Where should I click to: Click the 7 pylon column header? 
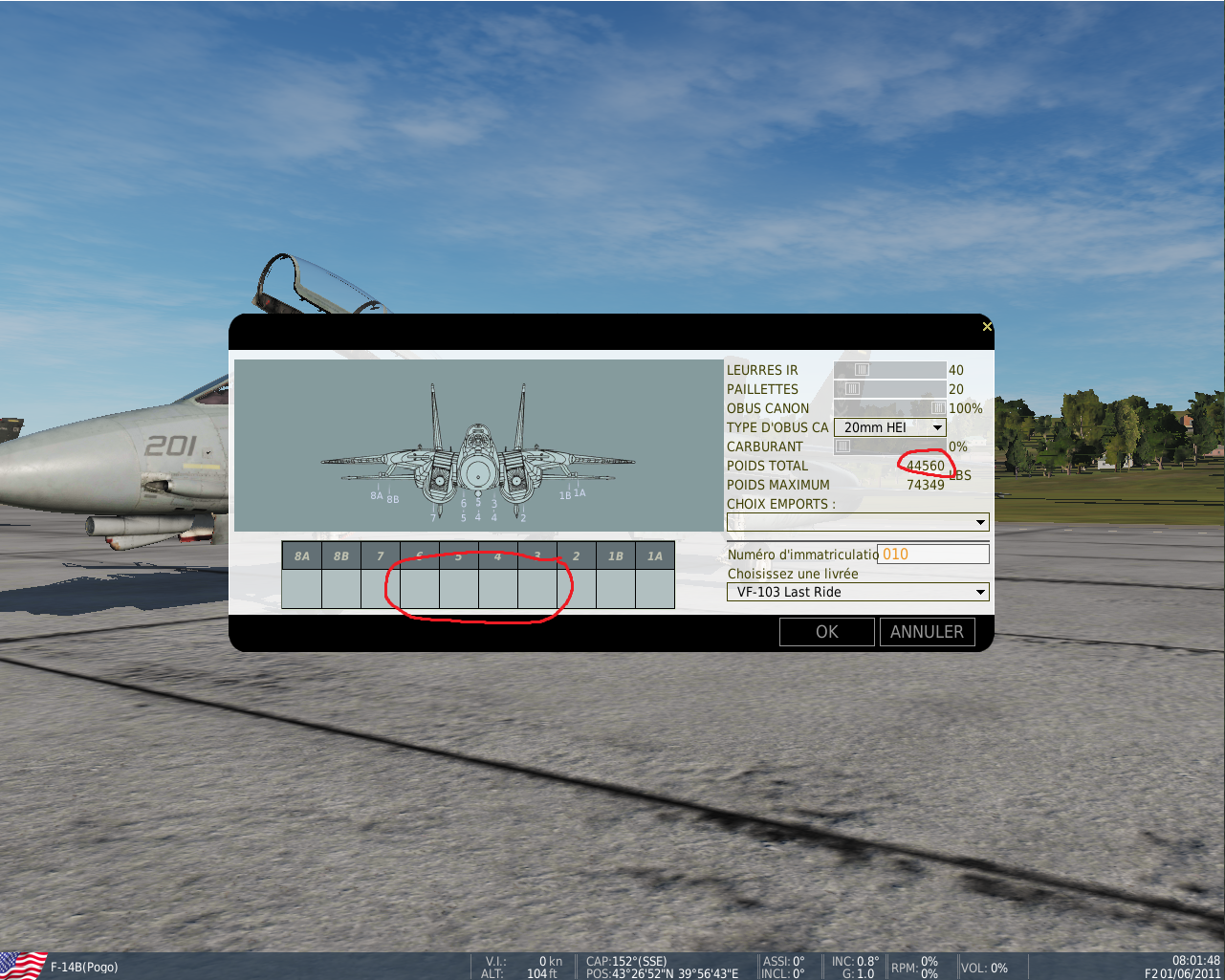(380, 555)
